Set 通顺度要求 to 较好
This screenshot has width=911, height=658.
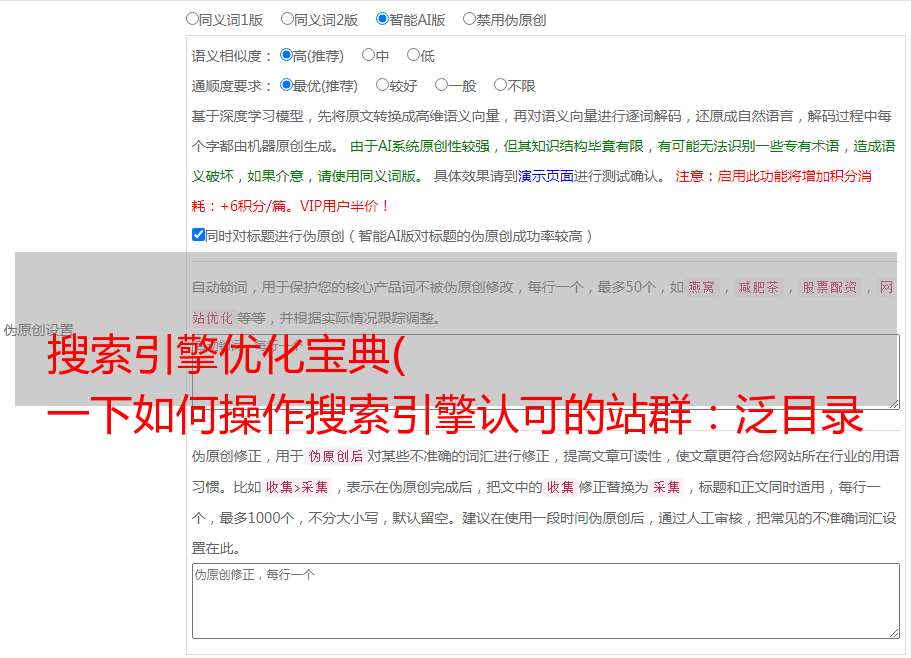click(x=382, y=85)
